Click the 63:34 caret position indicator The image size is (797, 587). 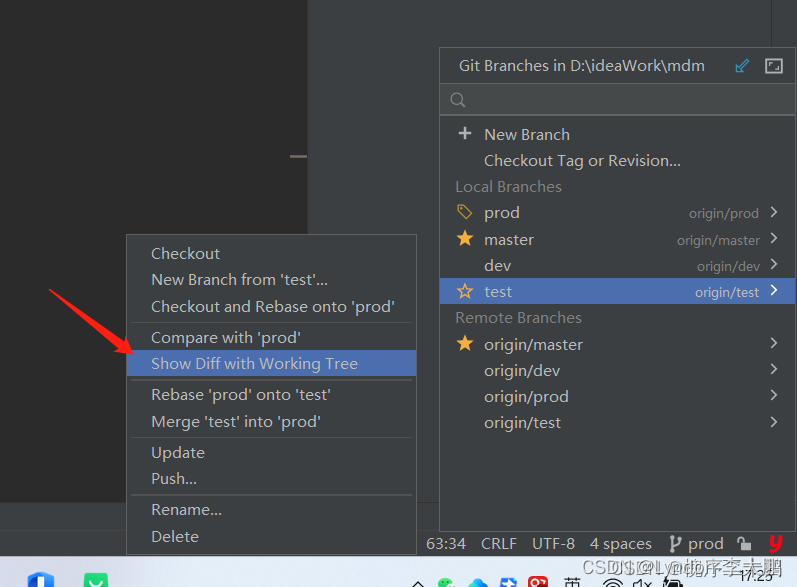point(446,544)
